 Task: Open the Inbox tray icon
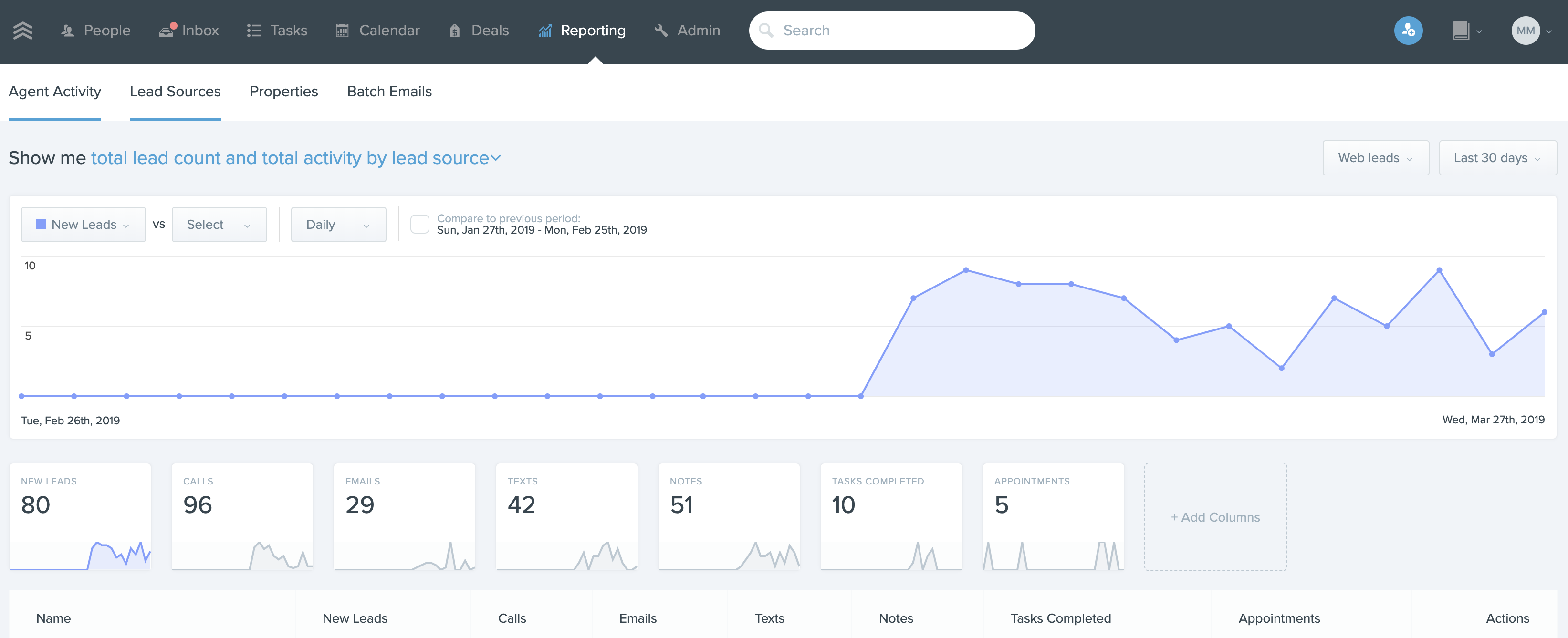point(166,31)
